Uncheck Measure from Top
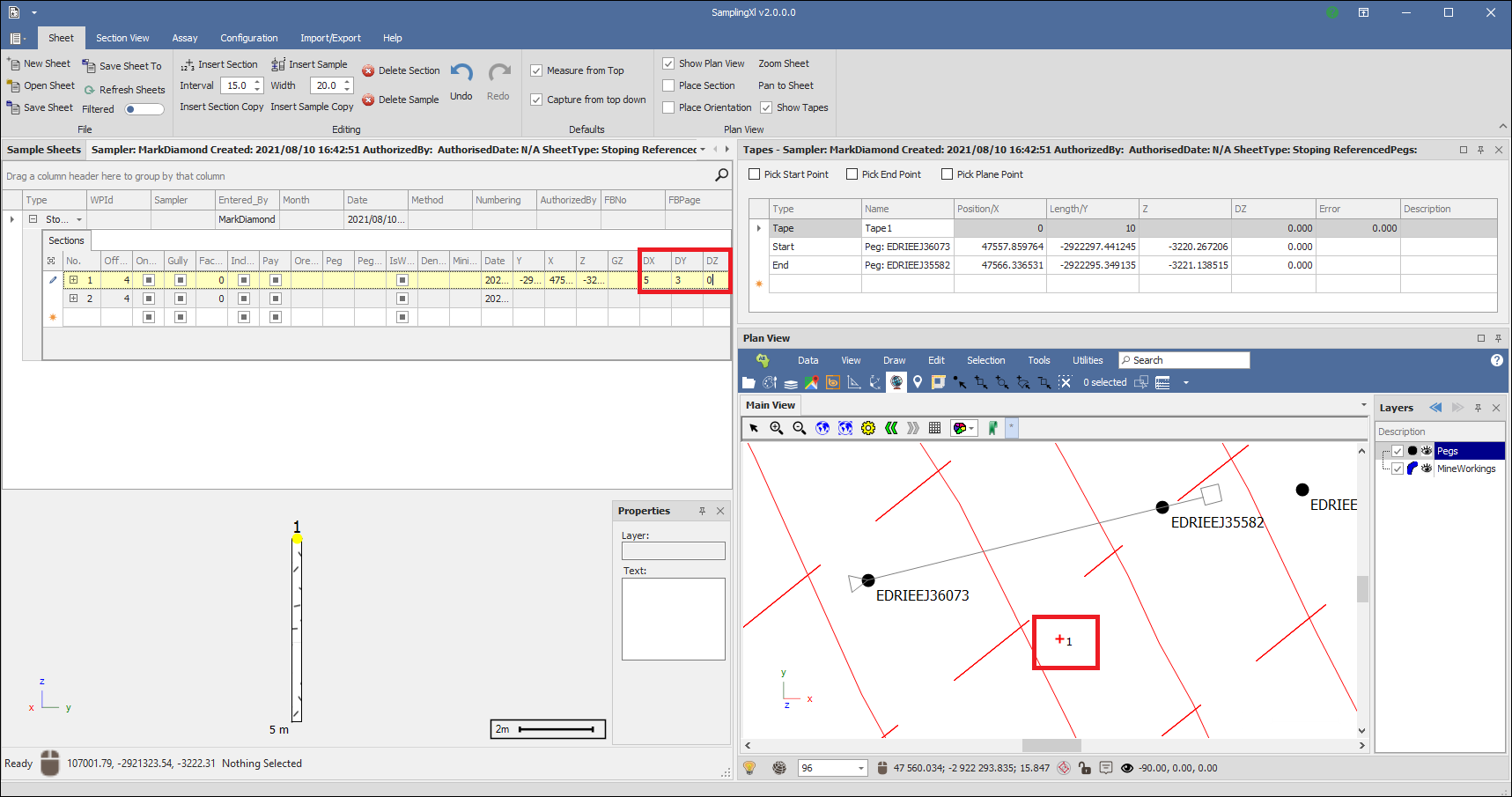The height and width of the screenshot is (797, 1512). pyautogui.click(x=536, y=70)
